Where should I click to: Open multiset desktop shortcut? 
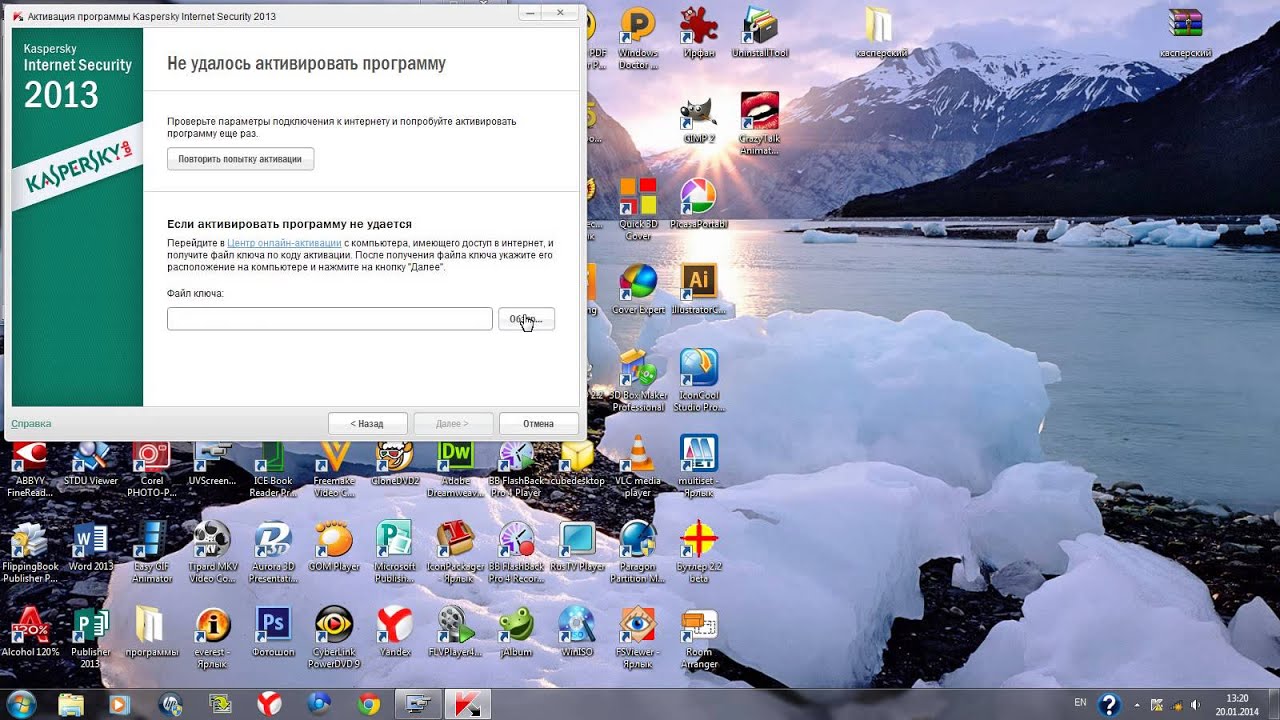coord(698,466)
